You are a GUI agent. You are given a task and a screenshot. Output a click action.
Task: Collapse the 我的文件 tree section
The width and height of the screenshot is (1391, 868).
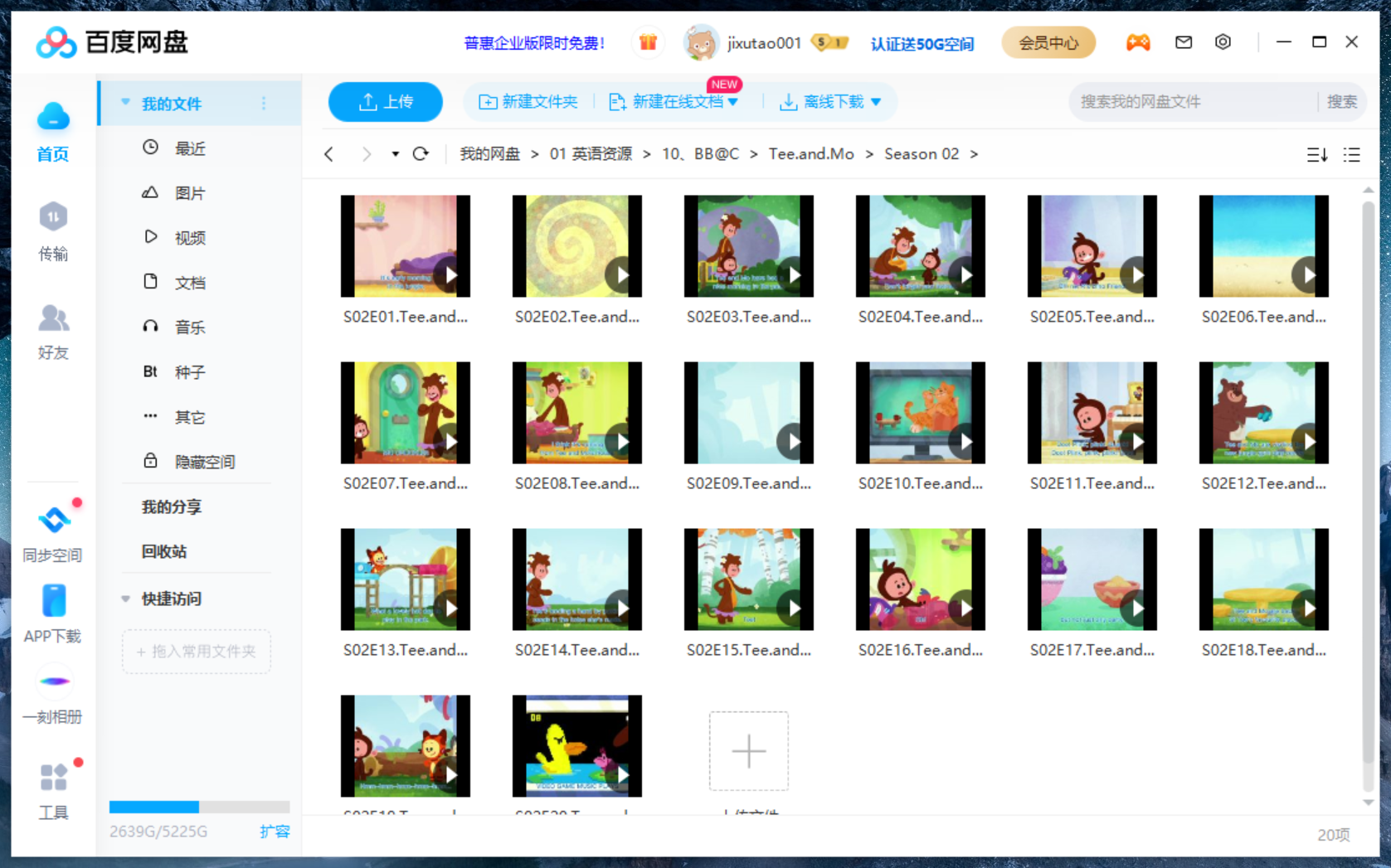(x=126, y=103)
